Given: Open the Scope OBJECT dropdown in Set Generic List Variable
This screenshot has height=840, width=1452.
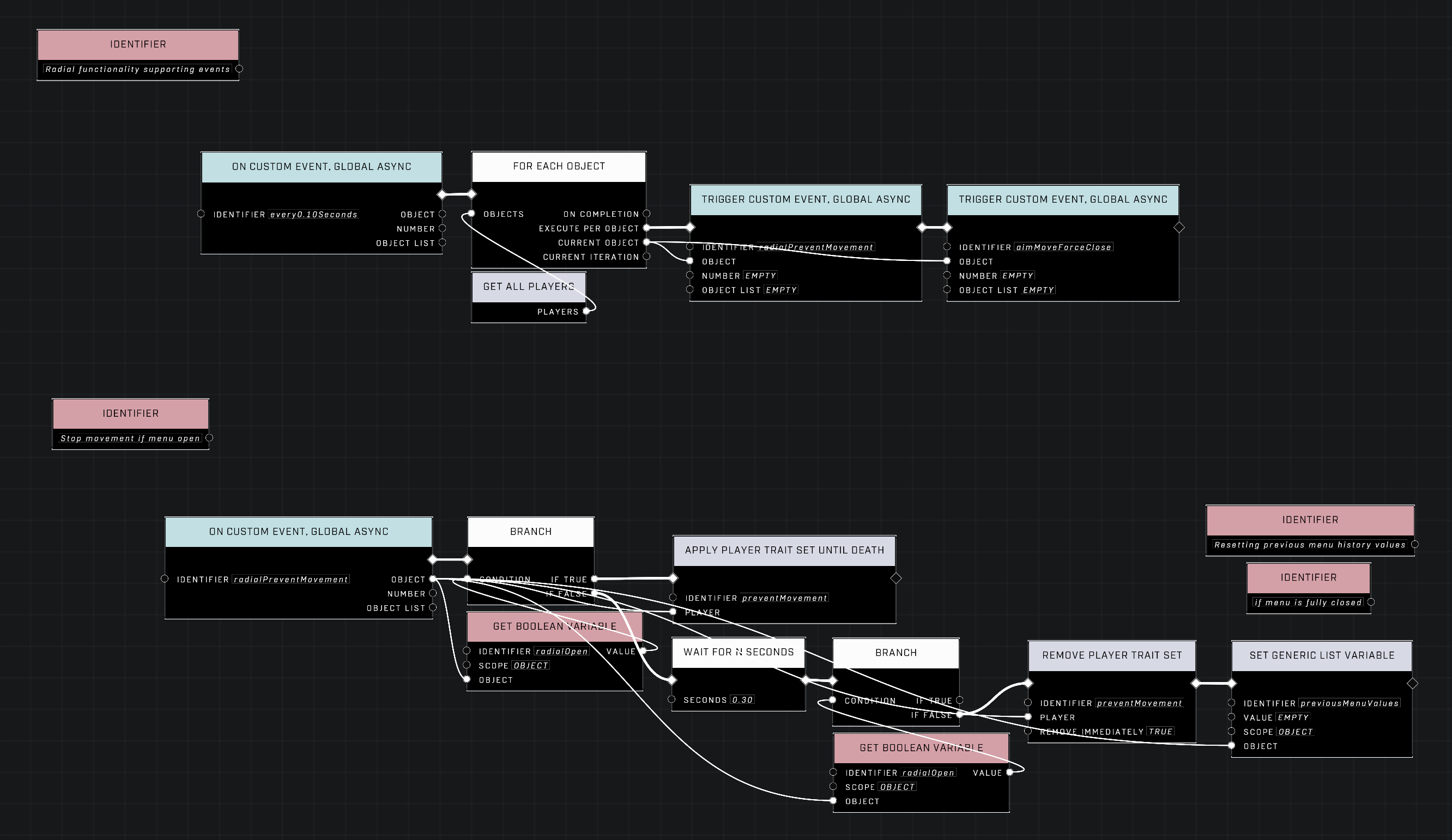Looking at the screenshot, I should [x=1295, y=732].
